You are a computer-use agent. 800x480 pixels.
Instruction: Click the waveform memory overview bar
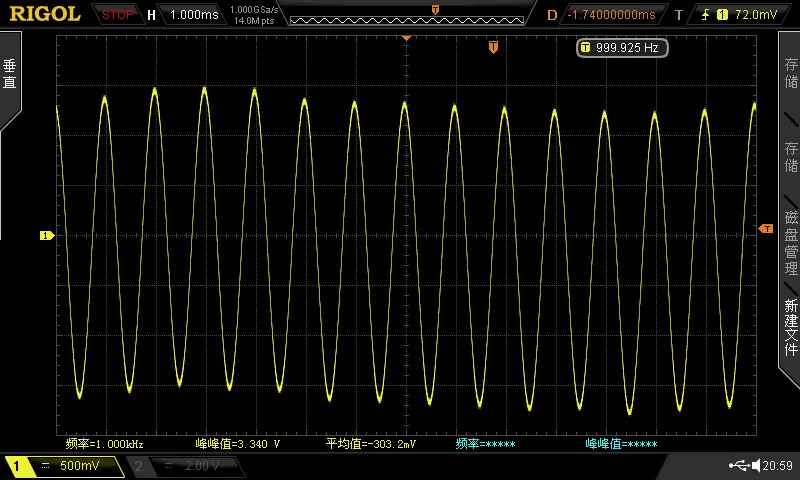tap(407, 20)
